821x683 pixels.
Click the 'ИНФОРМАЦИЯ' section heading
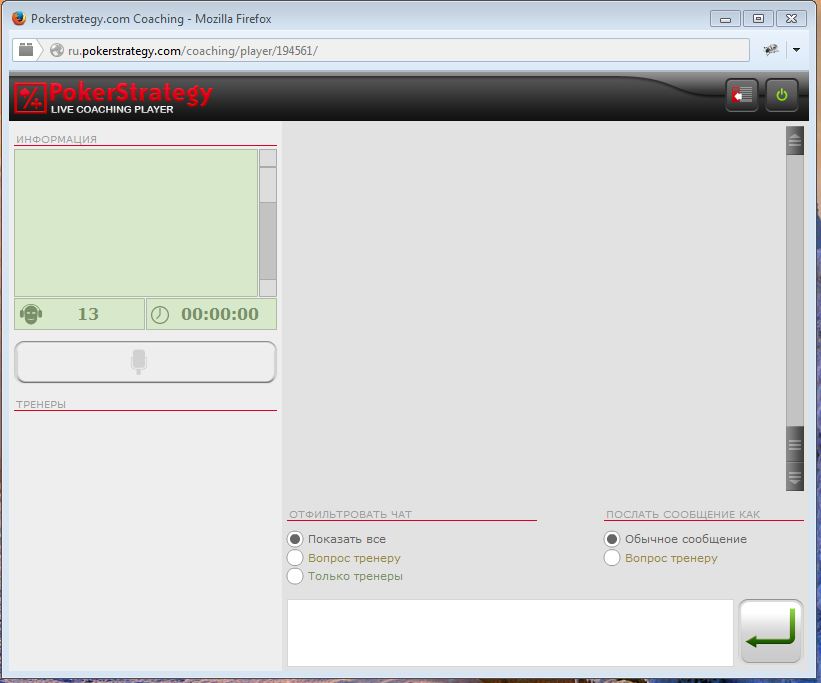click(57, 139)
